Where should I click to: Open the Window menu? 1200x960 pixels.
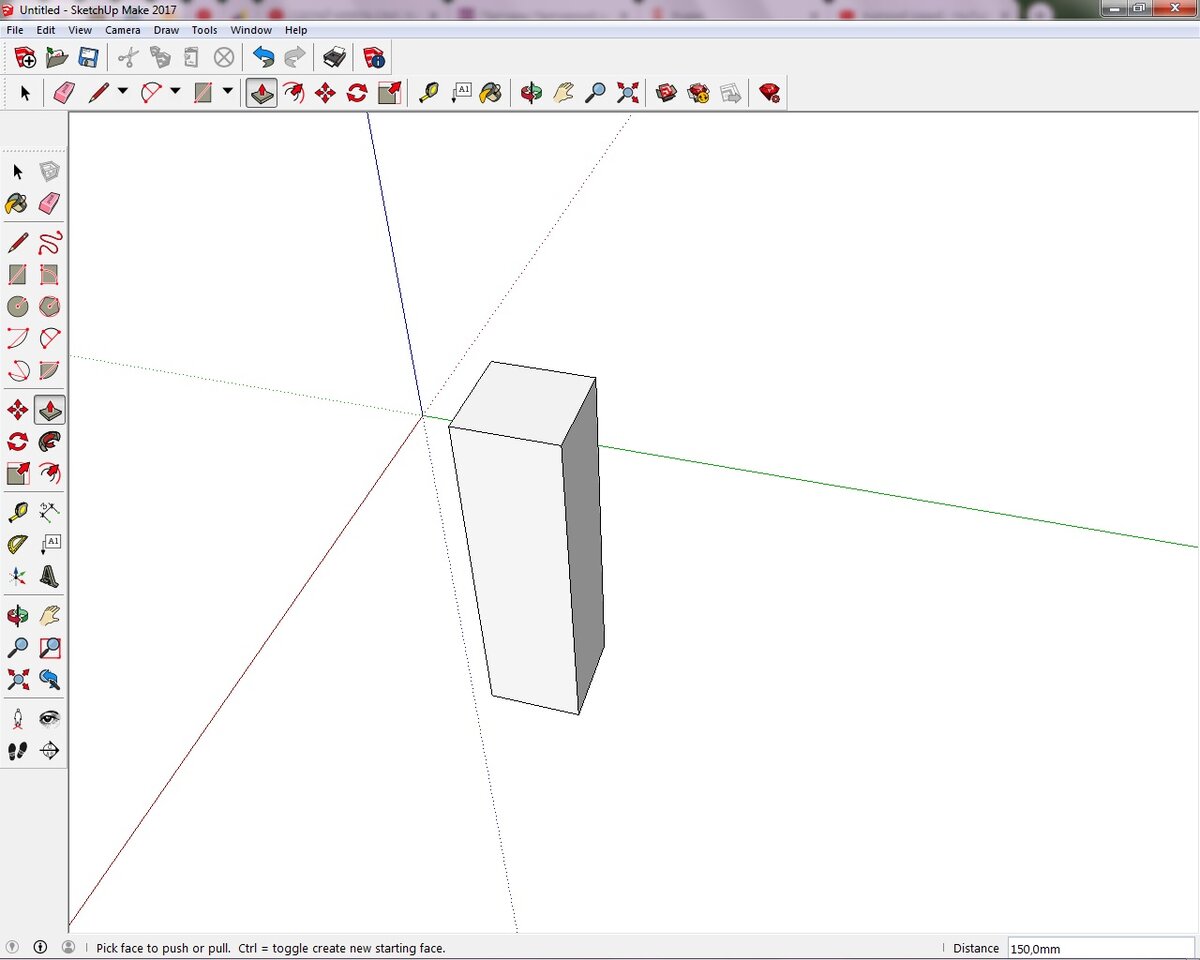[251, 30]
